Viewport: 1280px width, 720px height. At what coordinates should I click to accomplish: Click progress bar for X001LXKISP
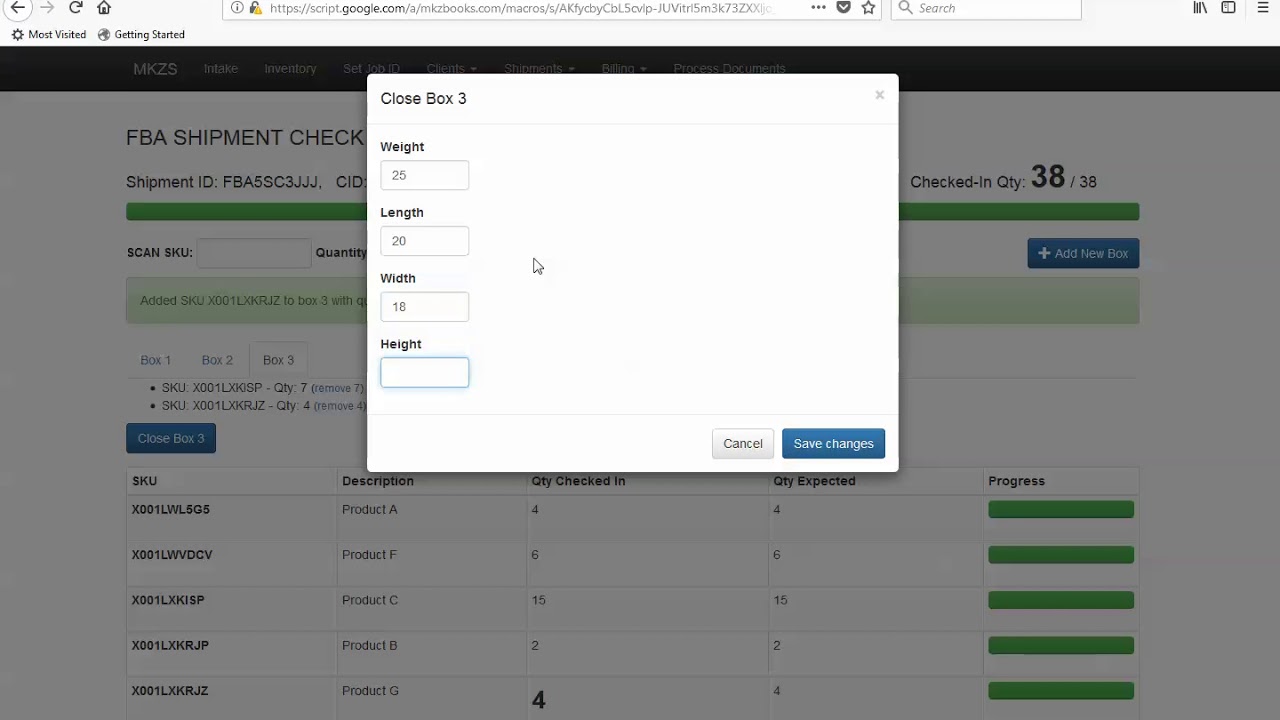click(1061, 600)
